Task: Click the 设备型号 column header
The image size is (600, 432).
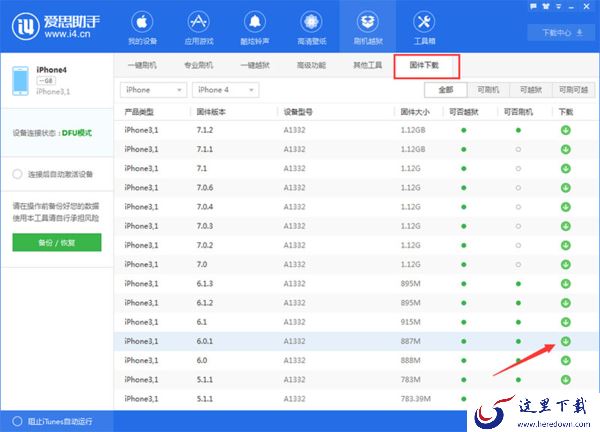Action: (x=298, y=112)
